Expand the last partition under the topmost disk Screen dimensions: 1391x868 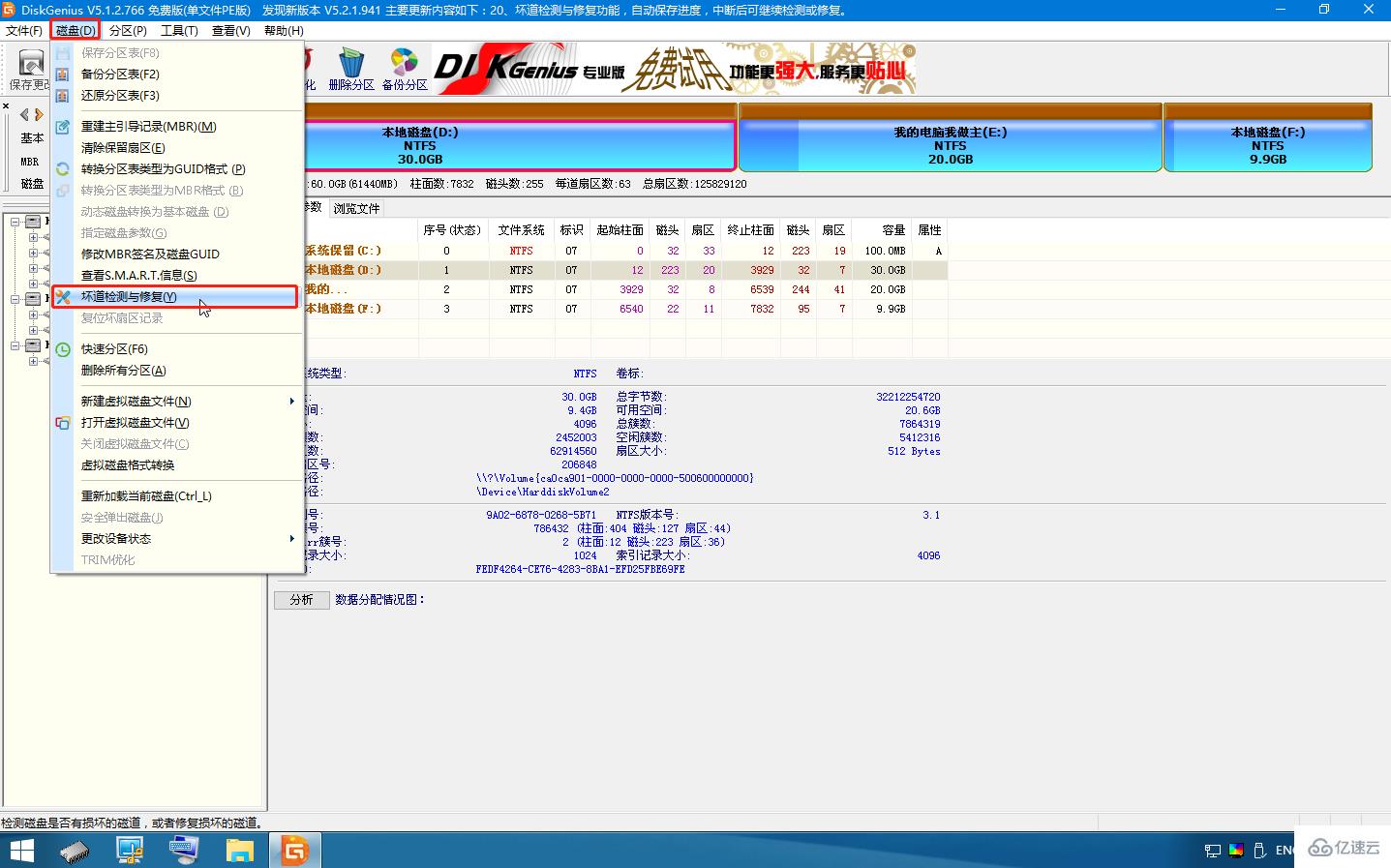32,284
